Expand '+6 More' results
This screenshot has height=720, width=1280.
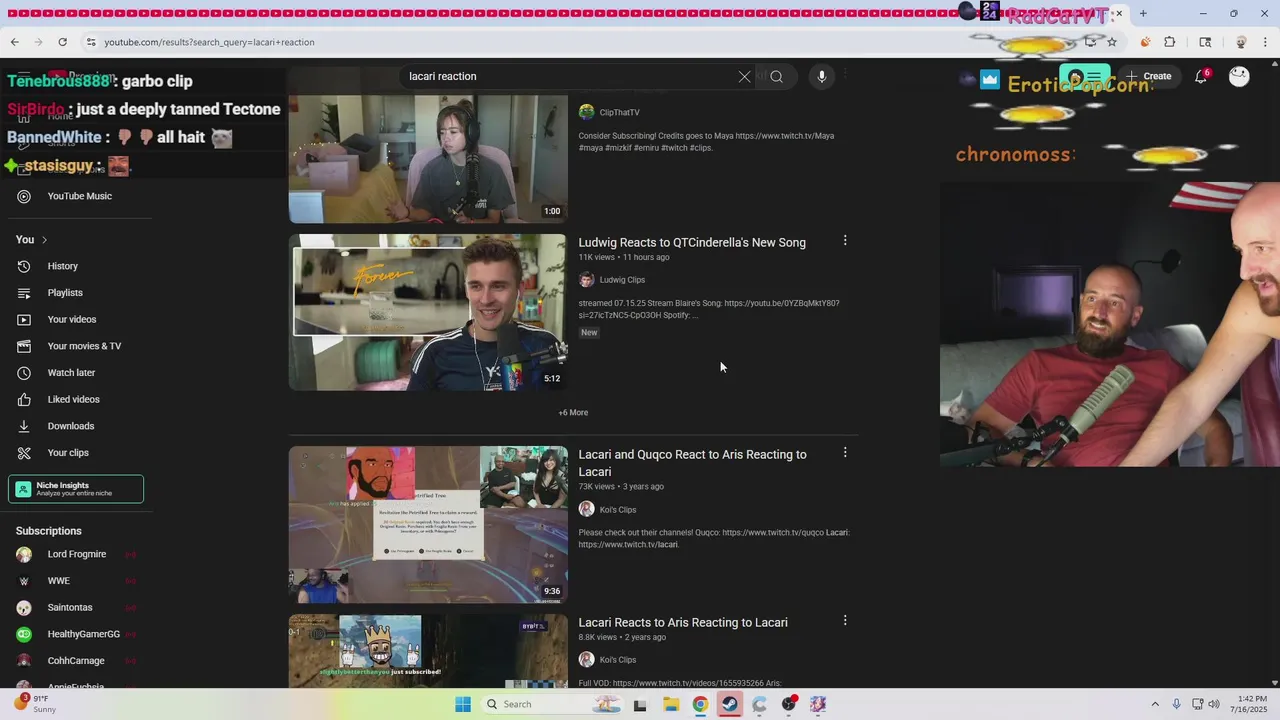click(x=573, y=413)
